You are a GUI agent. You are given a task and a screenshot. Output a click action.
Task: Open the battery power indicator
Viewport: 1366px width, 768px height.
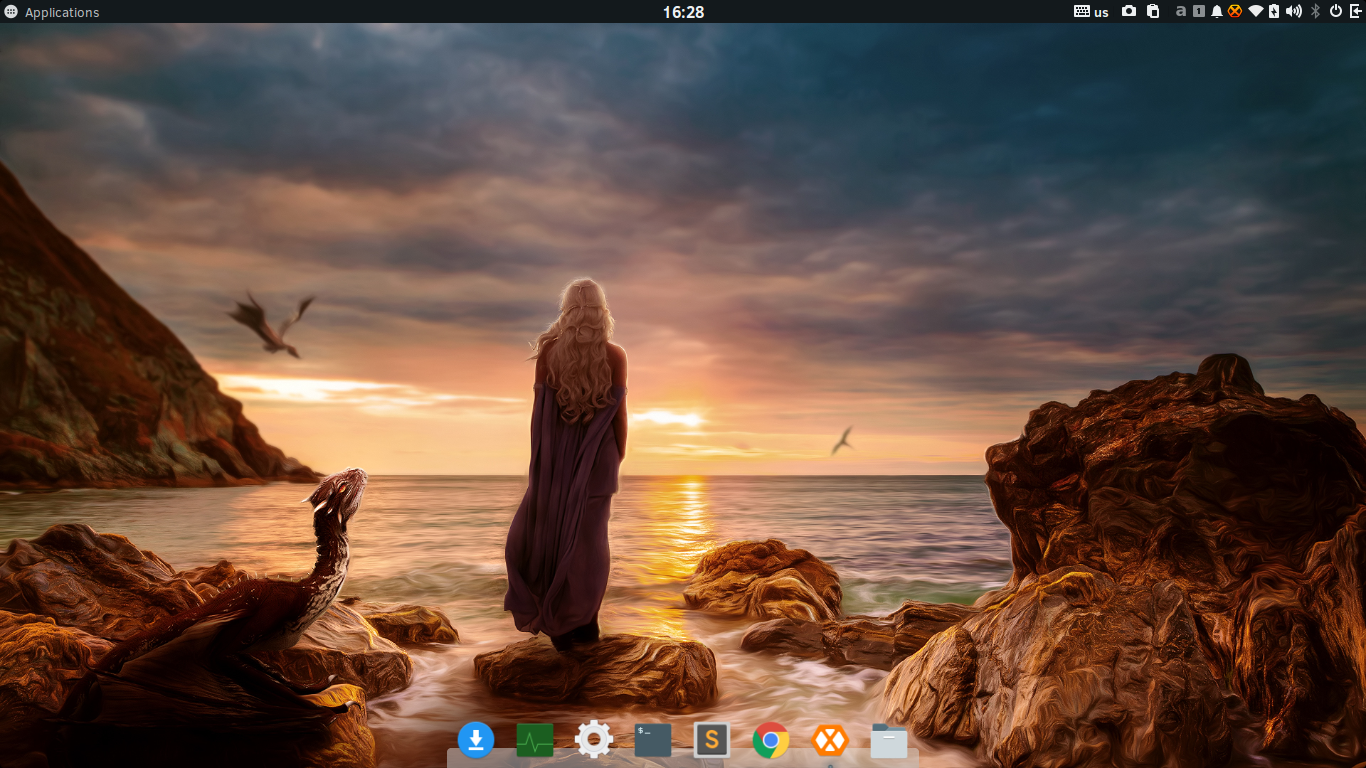point(1274,11)
